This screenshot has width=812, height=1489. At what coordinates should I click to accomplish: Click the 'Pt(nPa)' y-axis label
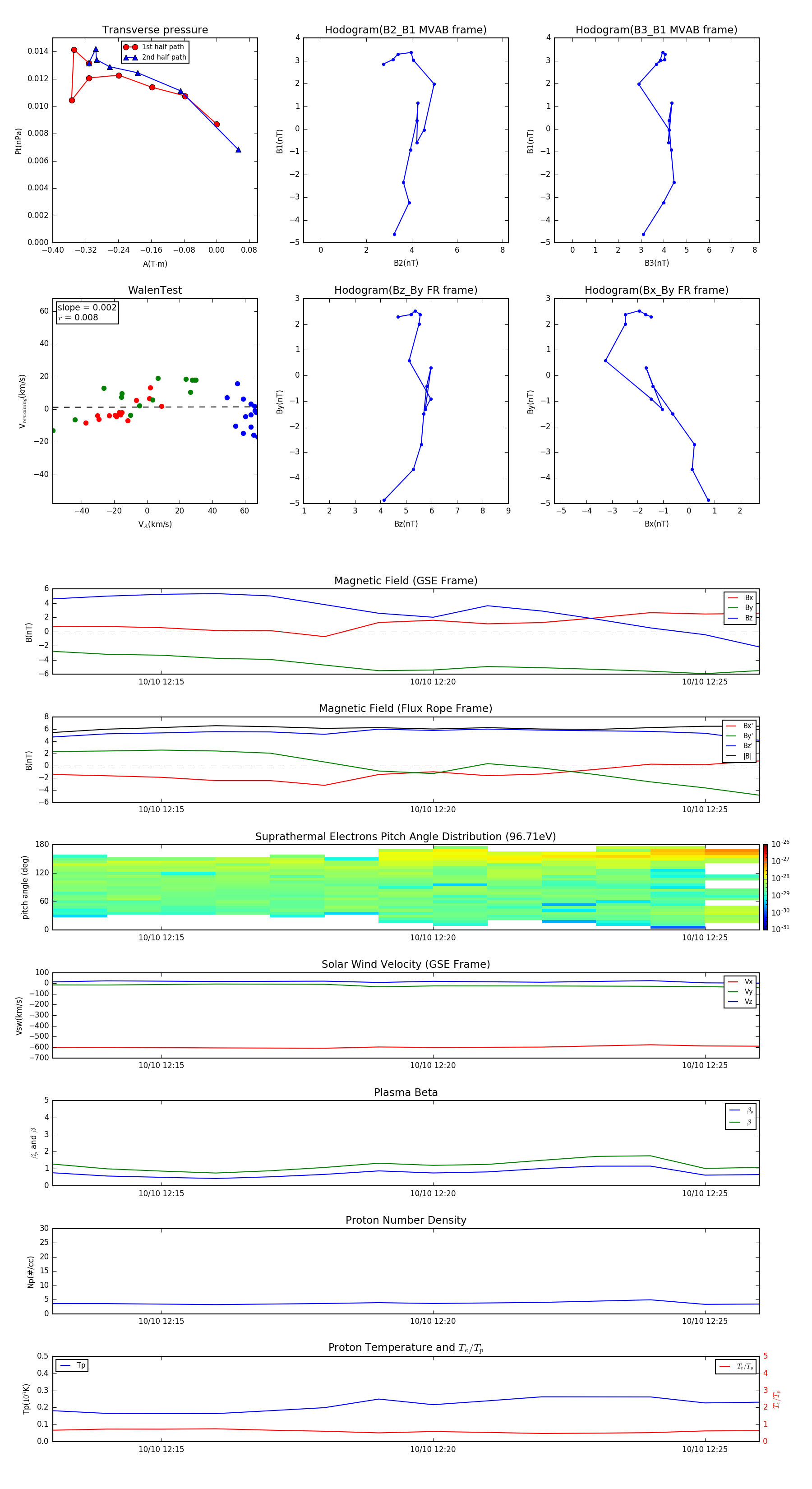pos(18,141)
